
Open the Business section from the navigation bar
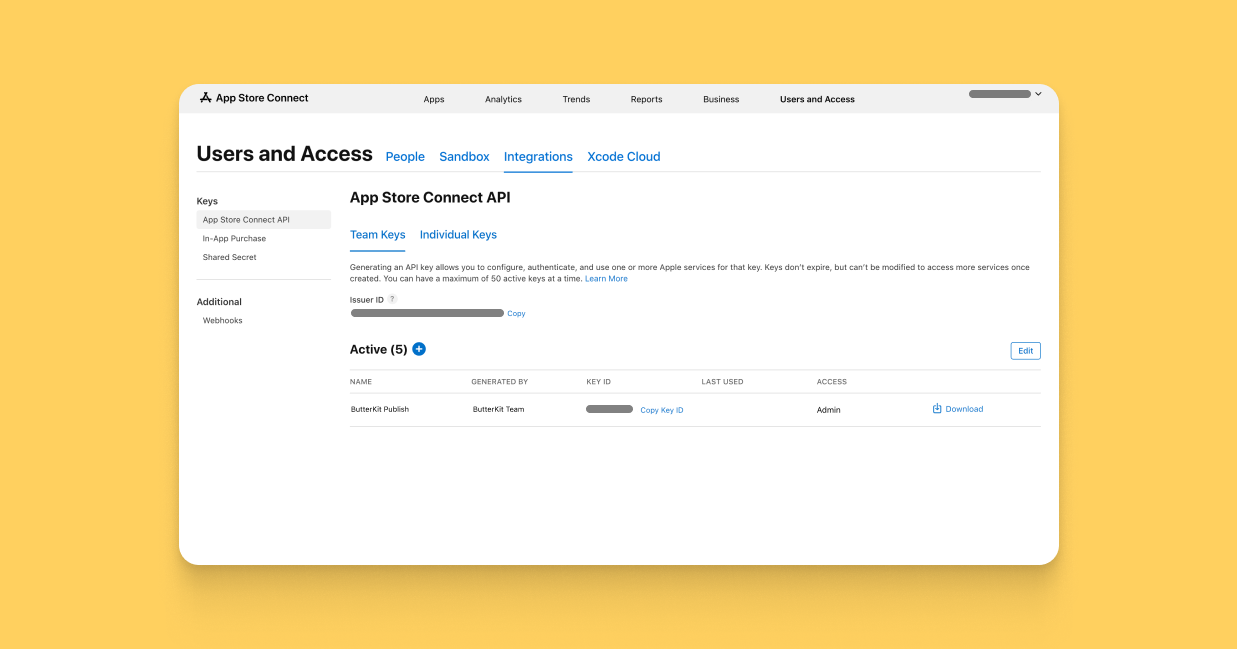click(721, 99)
